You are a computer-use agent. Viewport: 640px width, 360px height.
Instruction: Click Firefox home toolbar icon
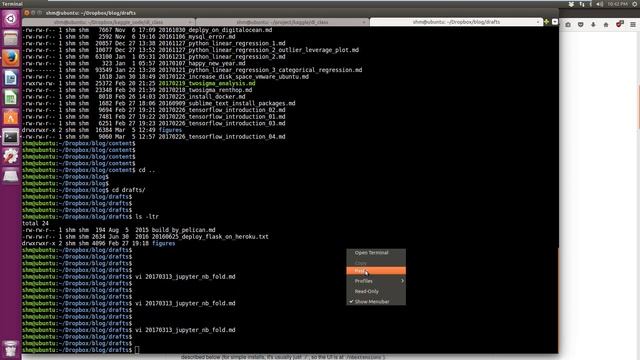[x=606, y=25]
